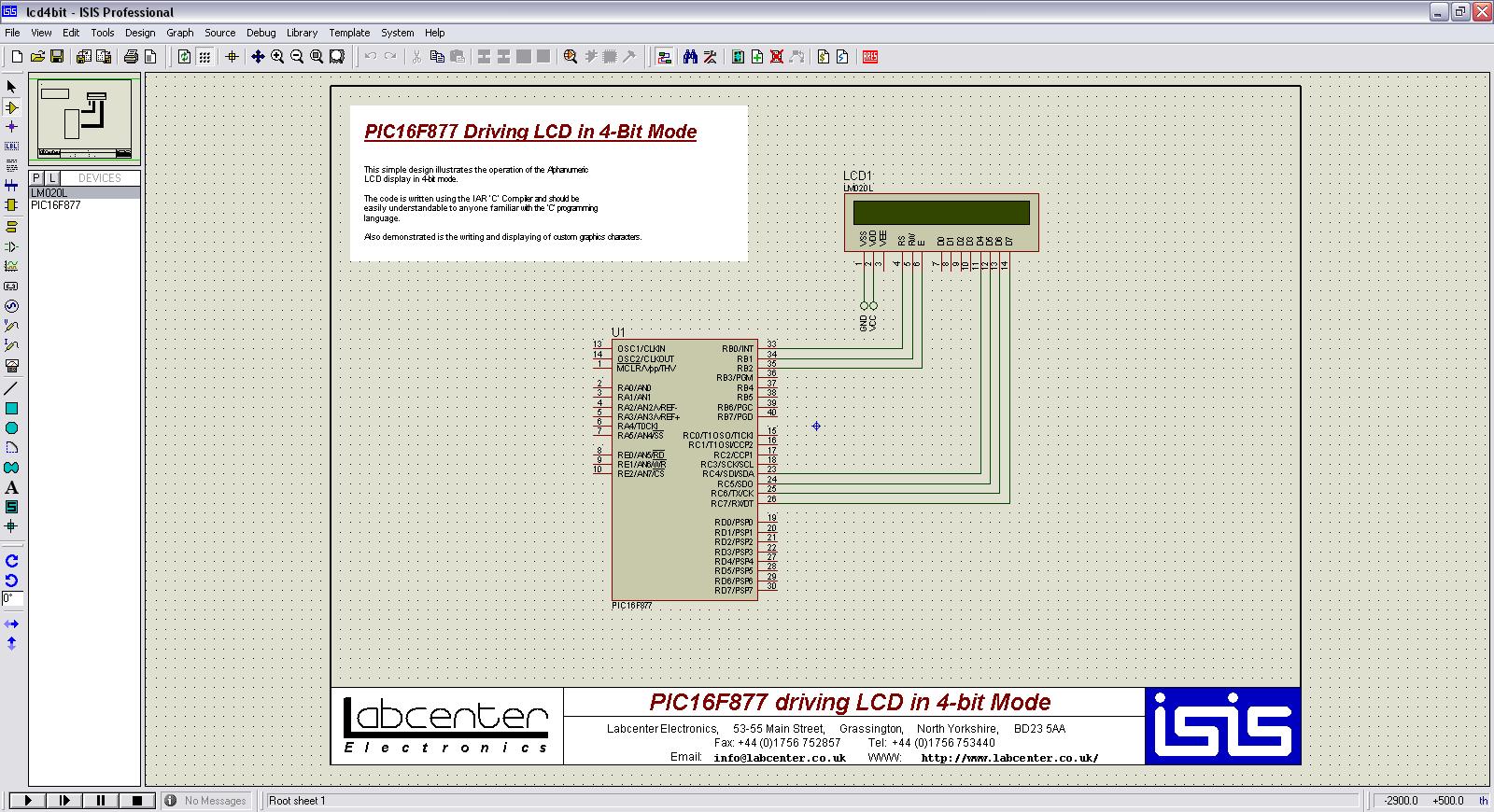The height and width of the screenshot is (812, 1494).
Task: Select LM020L in the devices list
Action: click(x=84, y=193)
